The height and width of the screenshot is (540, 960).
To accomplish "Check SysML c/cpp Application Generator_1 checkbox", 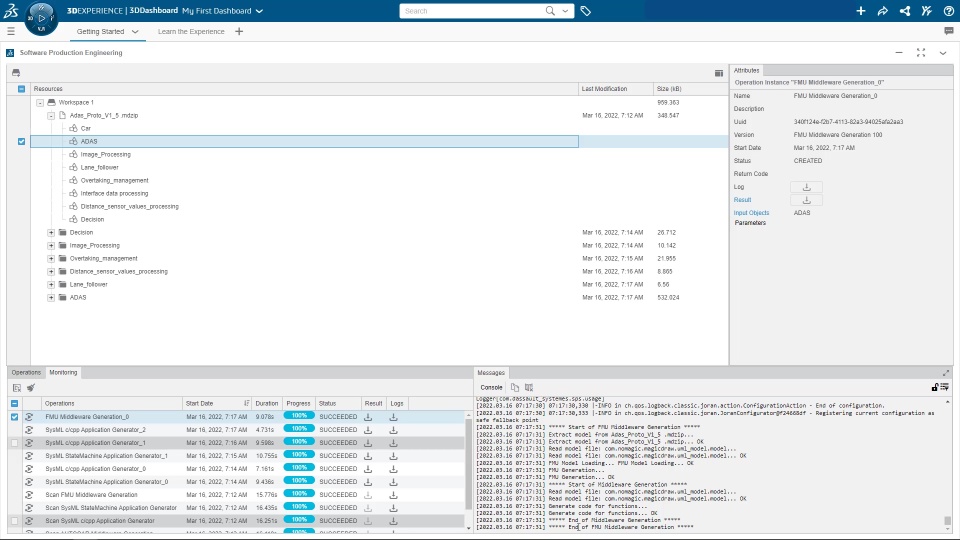I will [x=15, y=443].
